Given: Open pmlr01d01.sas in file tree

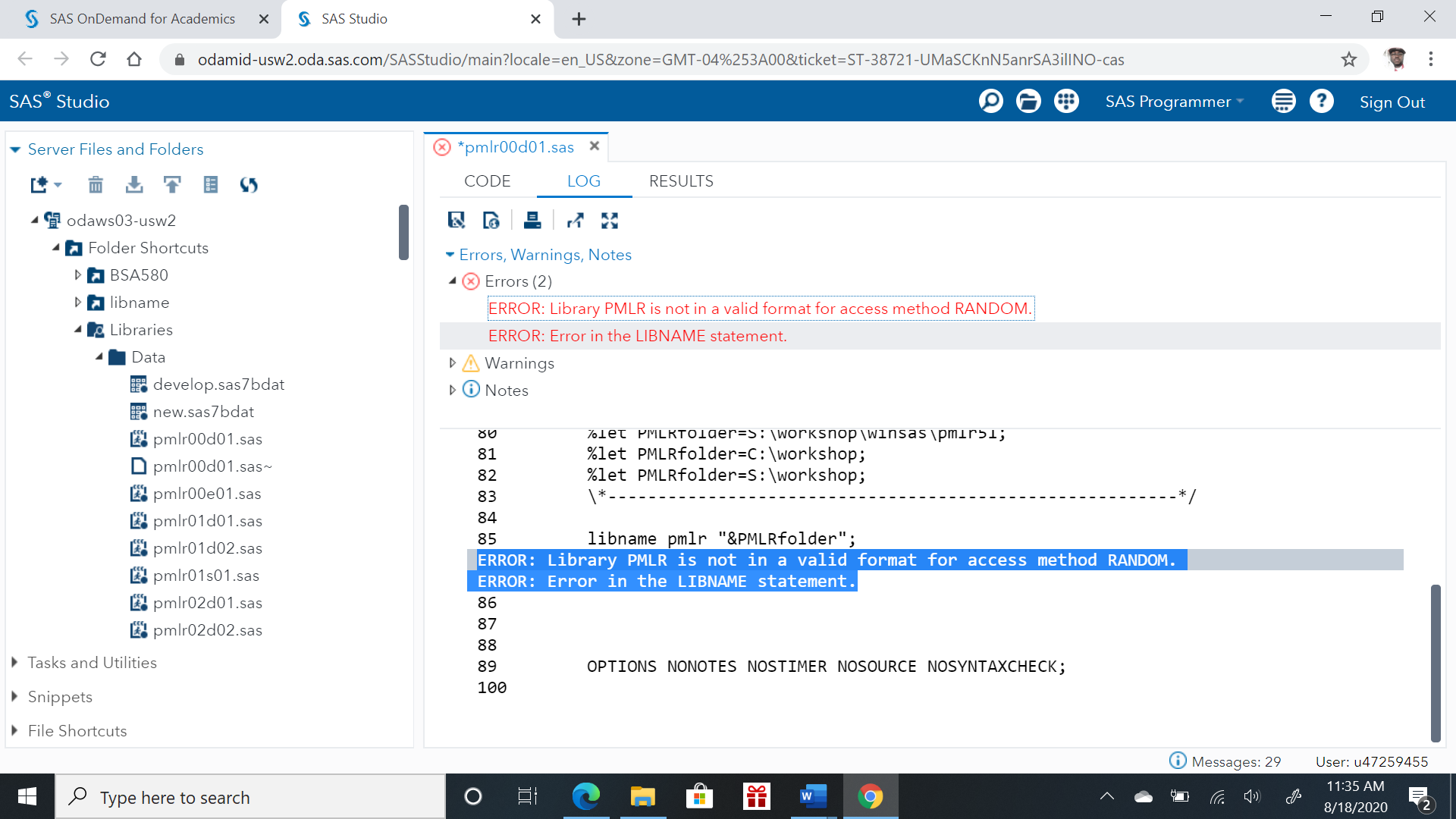Looking at the screenshot, I should coord(207,521).
